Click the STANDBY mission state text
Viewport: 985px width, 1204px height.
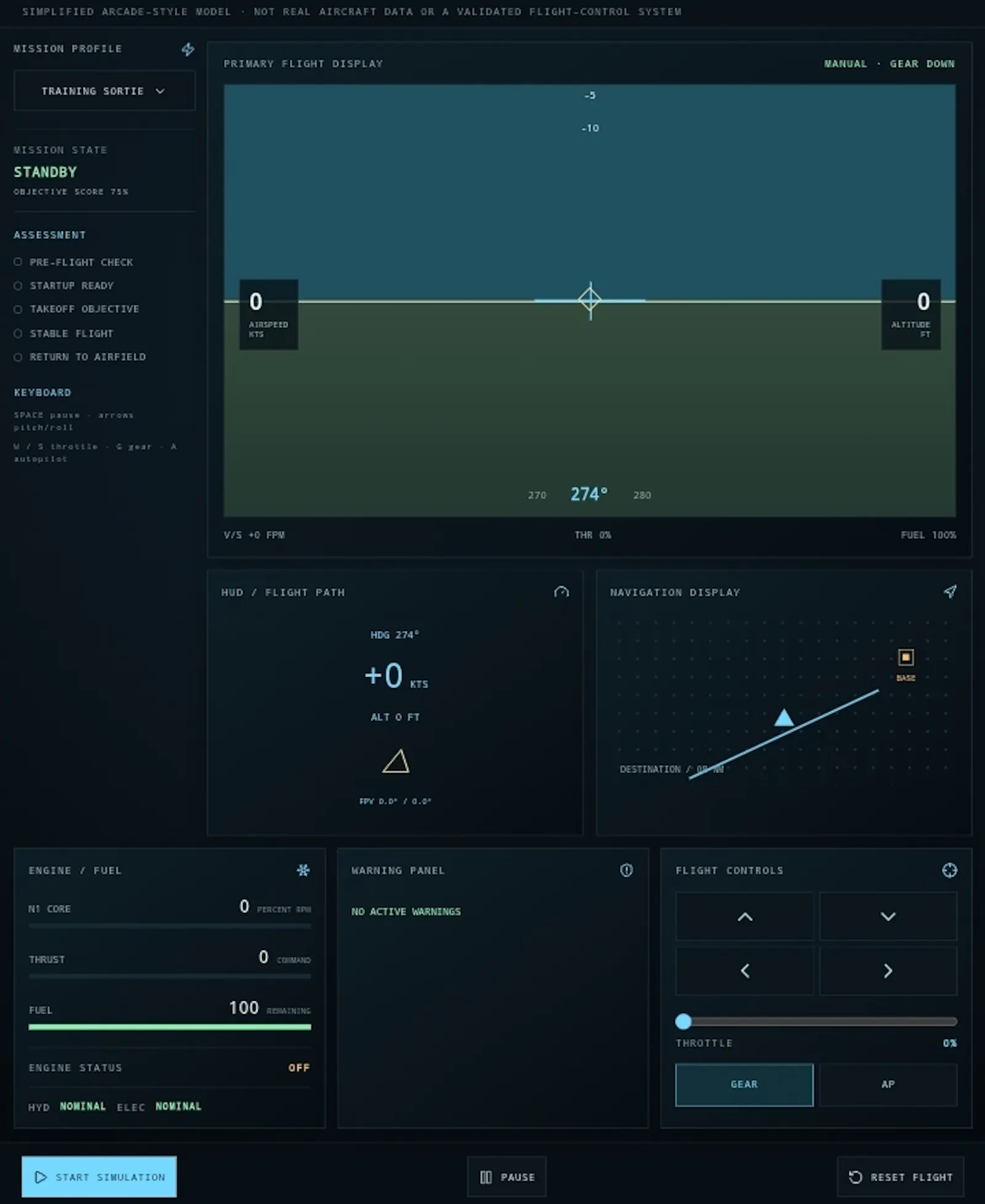[46, 172]
